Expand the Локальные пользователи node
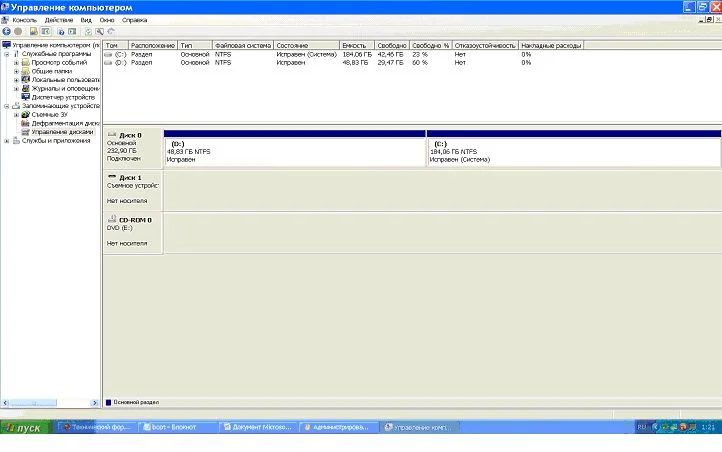Screen dimensions: 722x452 (17, 80)
